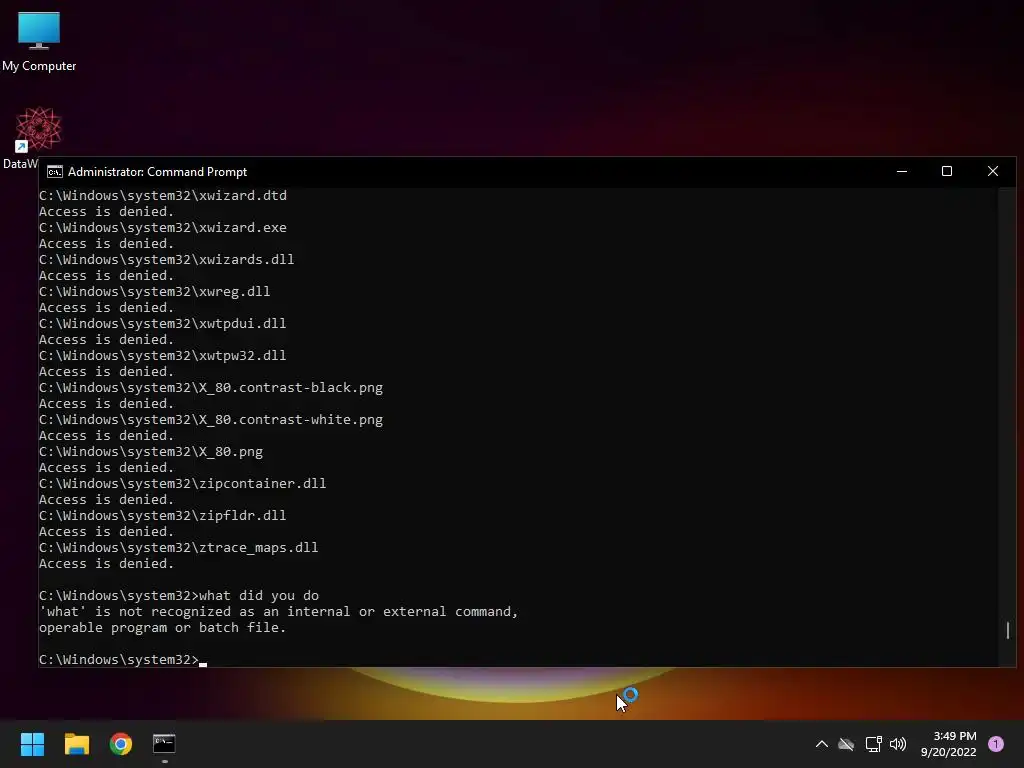Open the network status tray icon
This screenshot has width=1024, height=768.
point(873,744)
